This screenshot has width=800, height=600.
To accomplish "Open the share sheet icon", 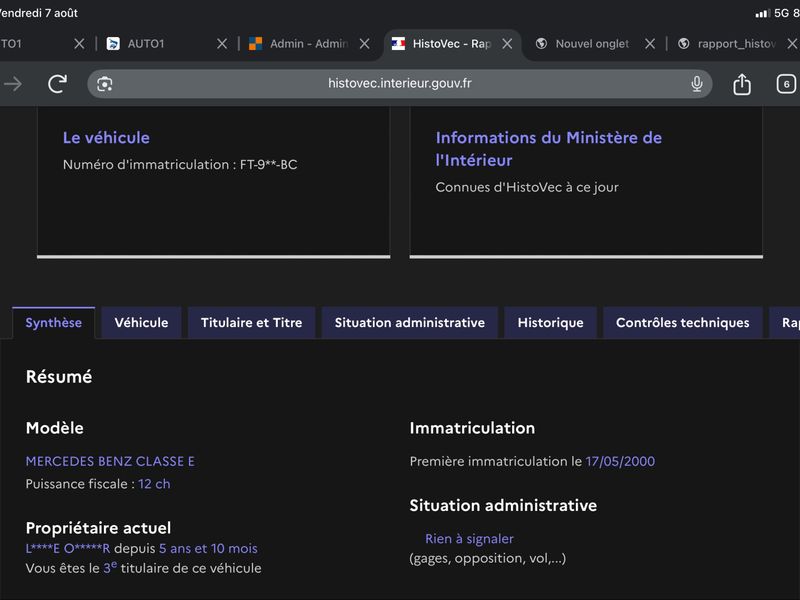I will pos(742,84).
